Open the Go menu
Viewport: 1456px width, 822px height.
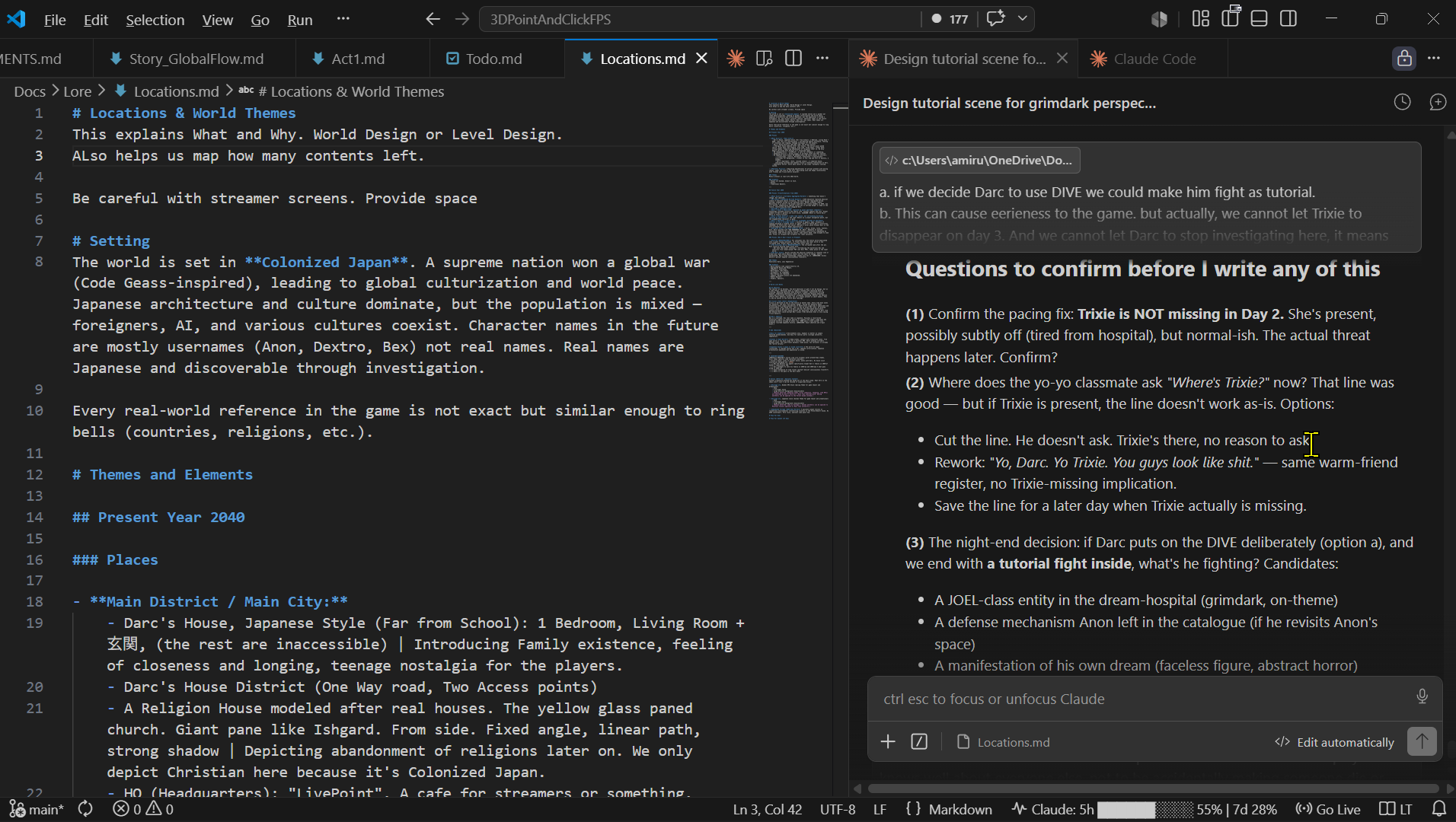click(260, 19)
